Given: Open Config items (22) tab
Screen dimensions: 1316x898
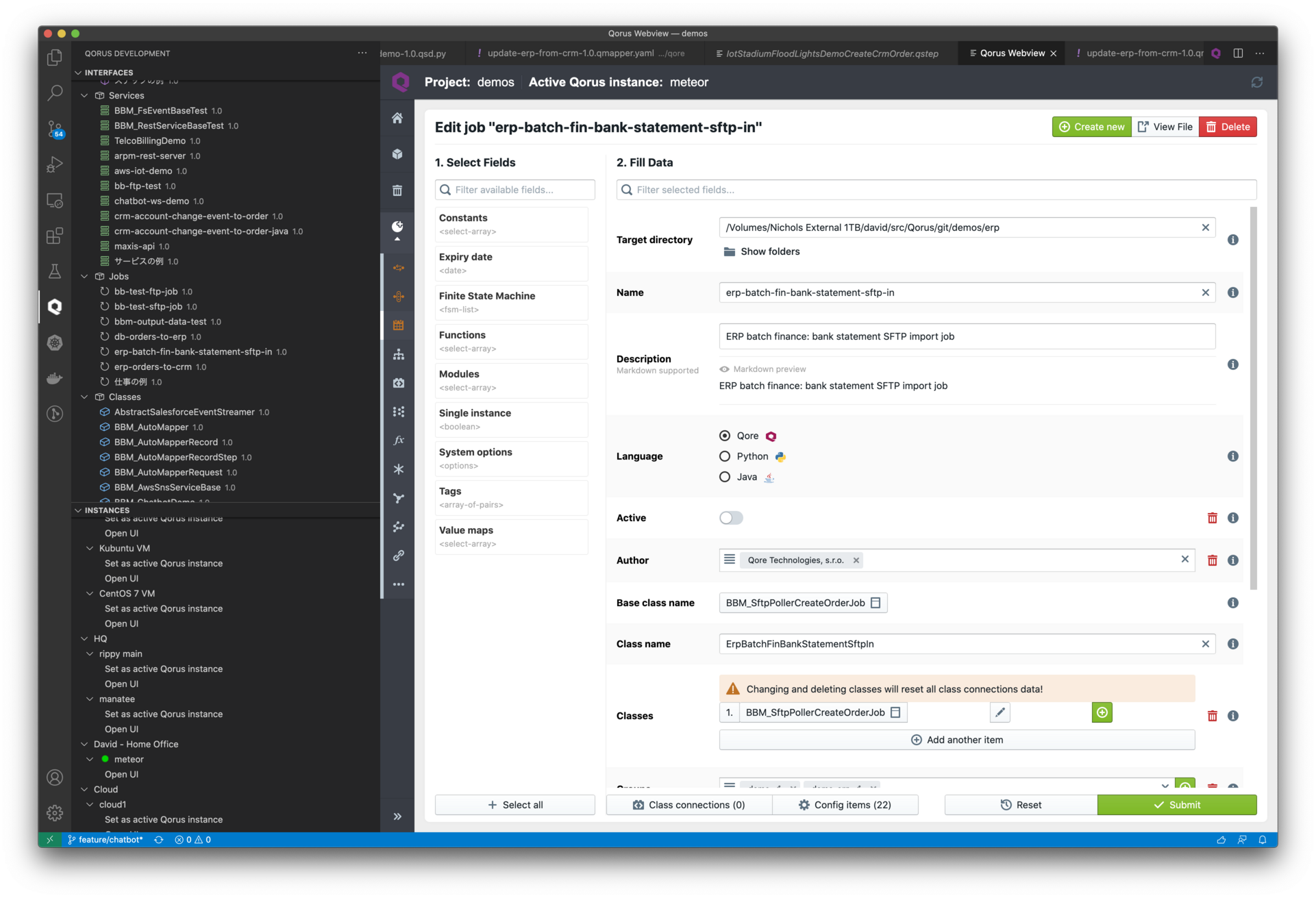Looking at the screenshot, I should (x=845, y=805).
